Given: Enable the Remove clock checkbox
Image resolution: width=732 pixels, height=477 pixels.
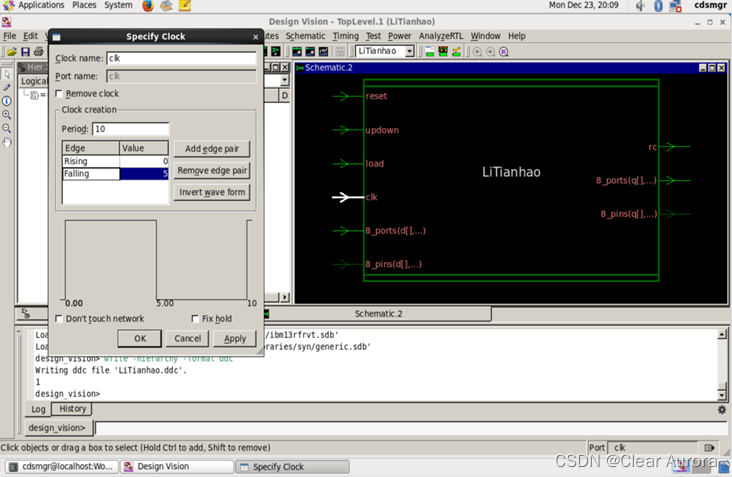Looking at the screenshot, I should tap(59, 94).
